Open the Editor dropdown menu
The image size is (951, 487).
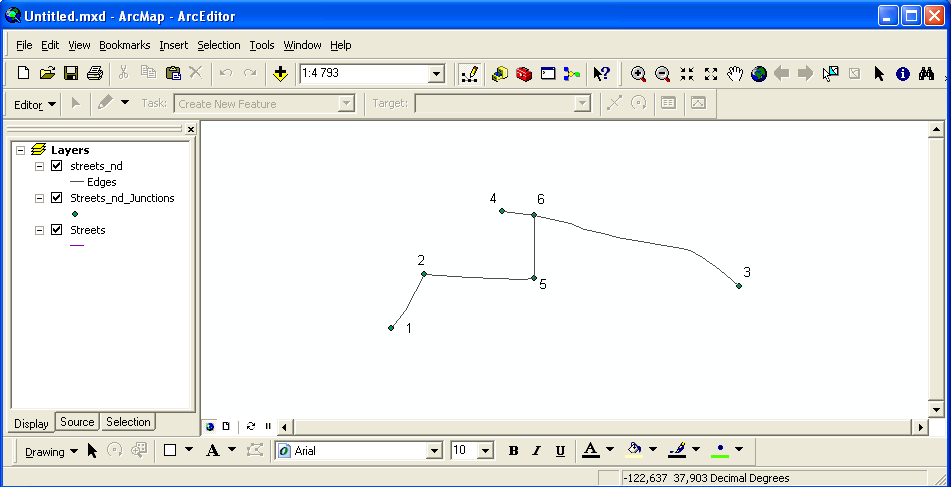tap(35, 104)
